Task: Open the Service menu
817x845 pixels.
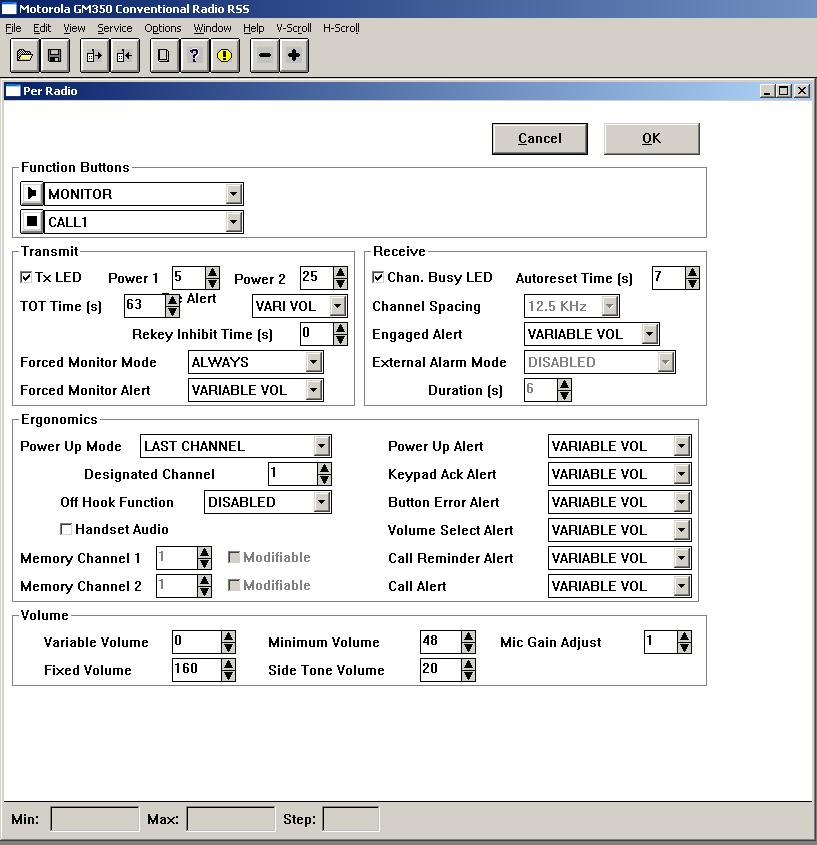Action: [114, 28]
